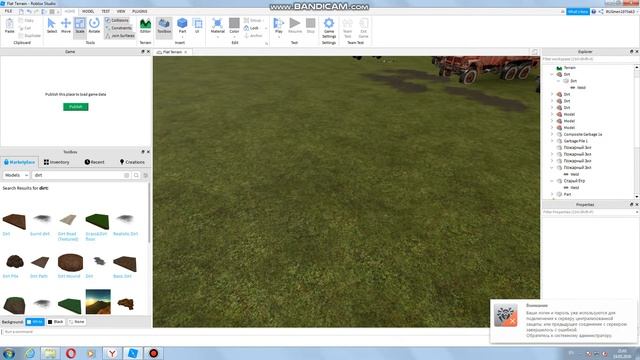This screenshot has width=640, height=360.
Task: Click the Group button
Action: pos(253,20)
